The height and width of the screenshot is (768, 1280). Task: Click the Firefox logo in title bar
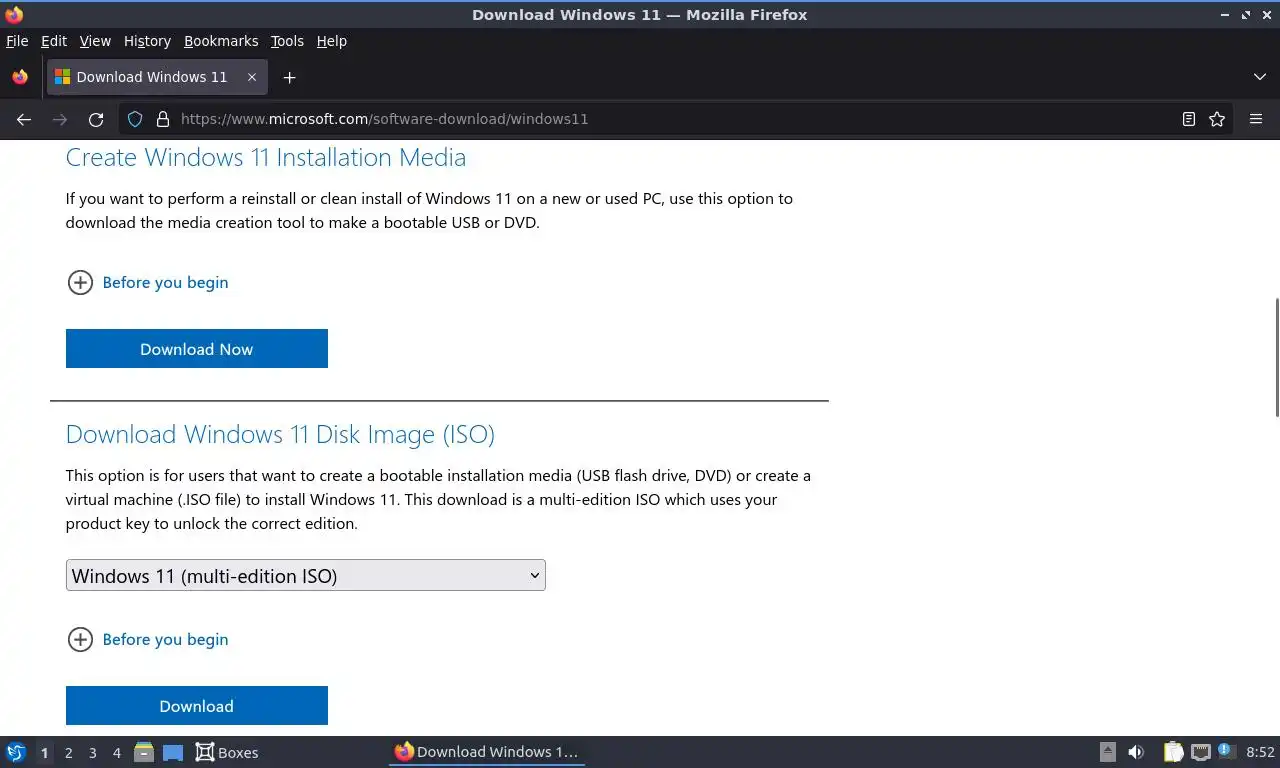tap(14, 14)
